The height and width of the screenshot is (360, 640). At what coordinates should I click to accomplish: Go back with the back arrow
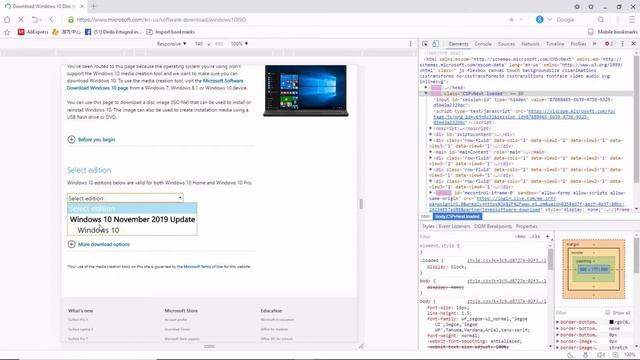point(51,20)
